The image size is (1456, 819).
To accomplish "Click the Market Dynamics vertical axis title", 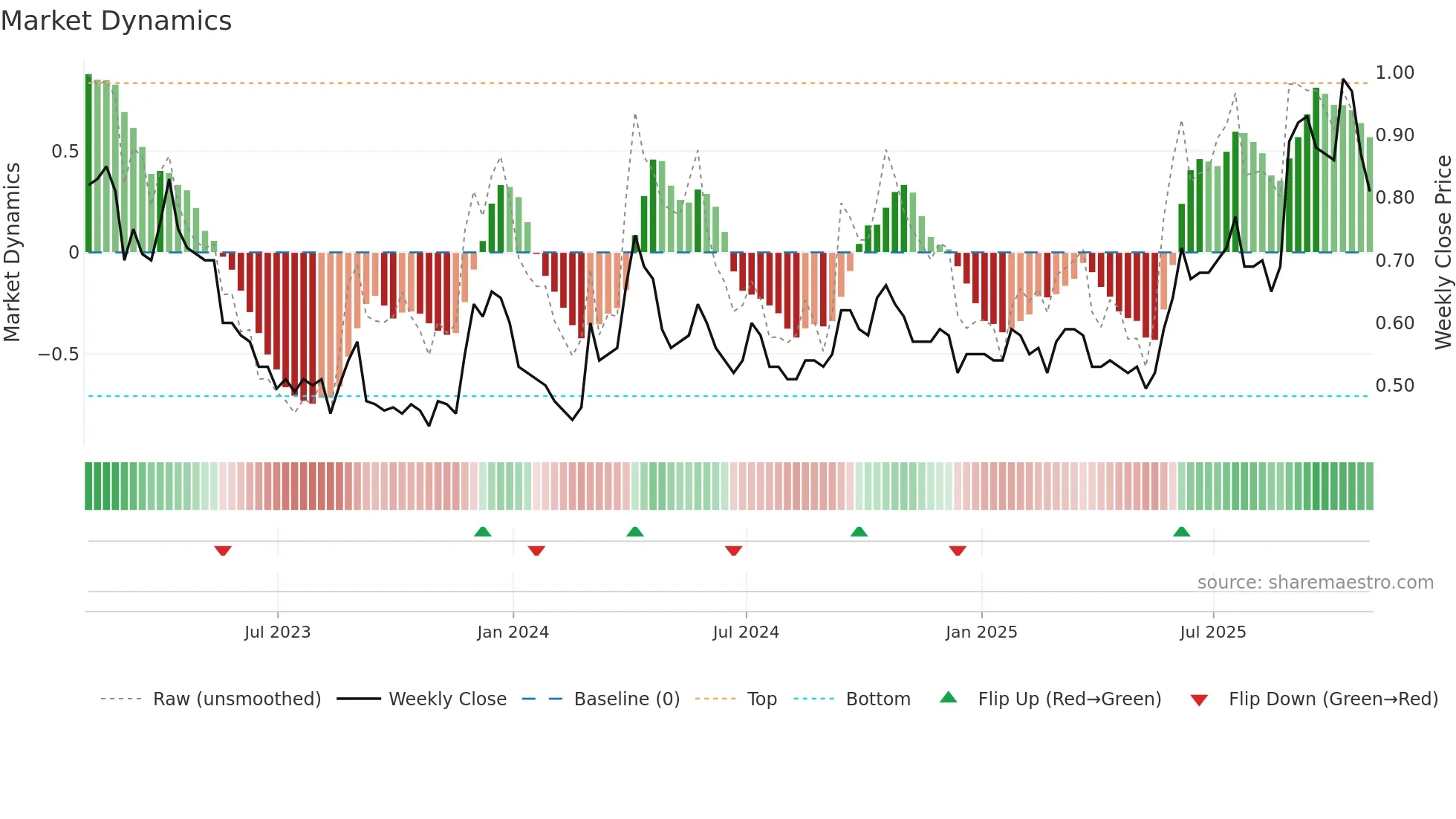I will [x=12, y=253].
